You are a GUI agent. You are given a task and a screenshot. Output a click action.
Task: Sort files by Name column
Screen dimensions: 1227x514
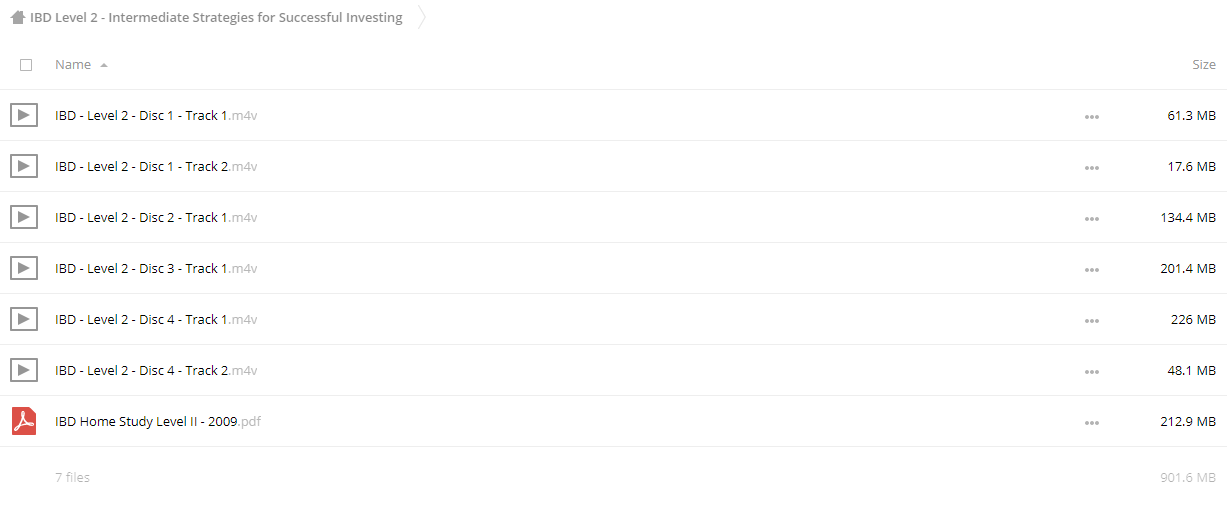[x=73, y=64]
